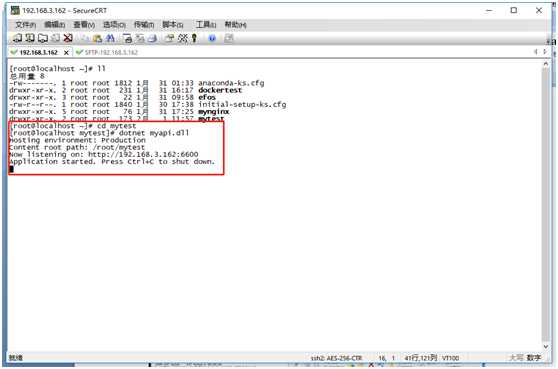Screen dimensions: 558x369
Task: Open Global Options tools icon
Action: click(x=183, y=38)
